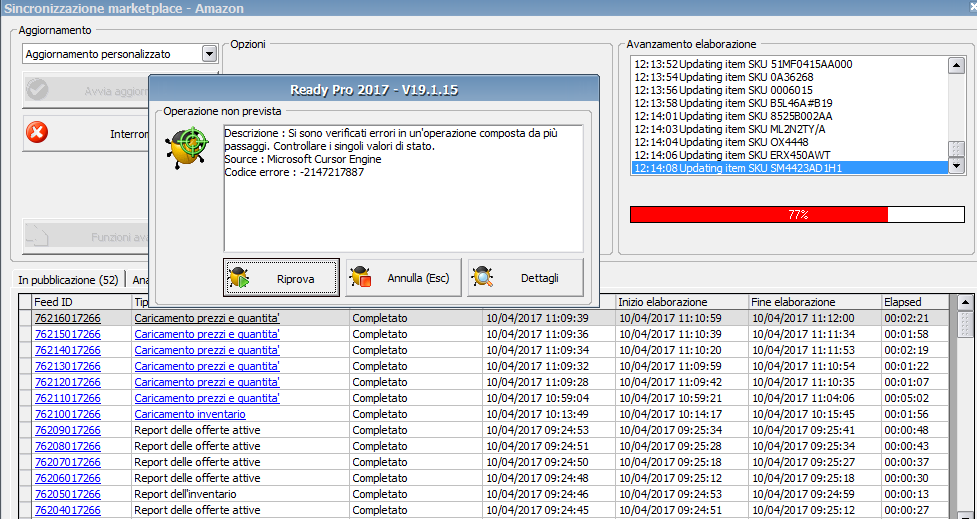Click row selector of feed 76216017266

tap(25, 318)
